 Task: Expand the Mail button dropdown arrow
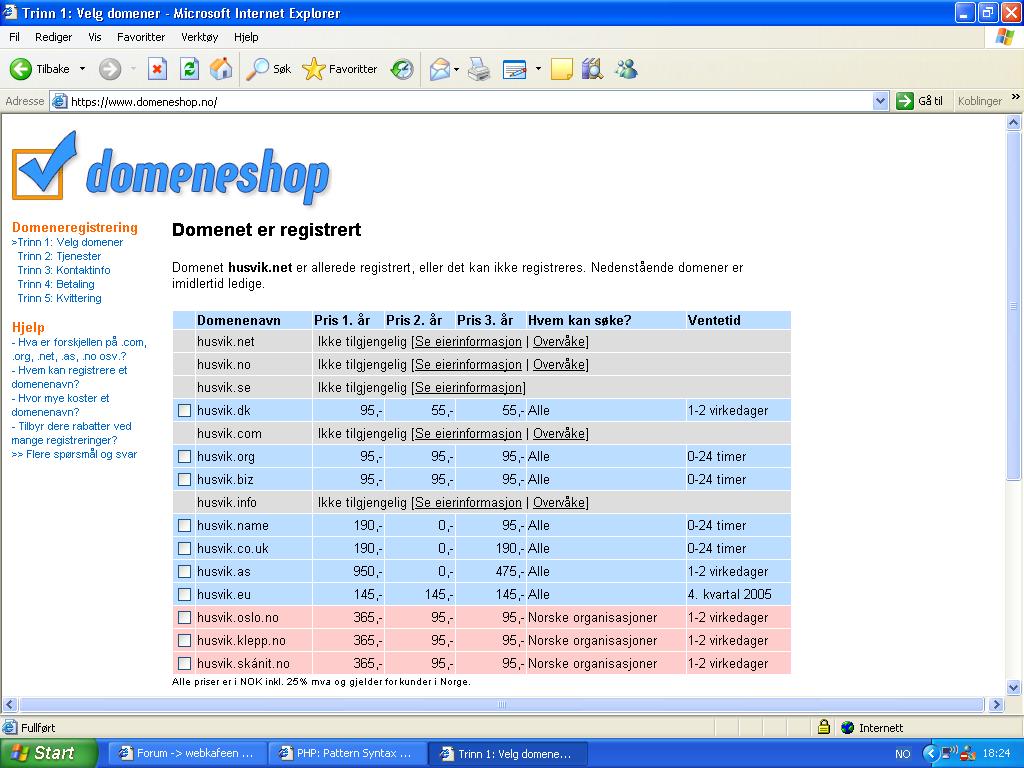[x=456, y=69]
